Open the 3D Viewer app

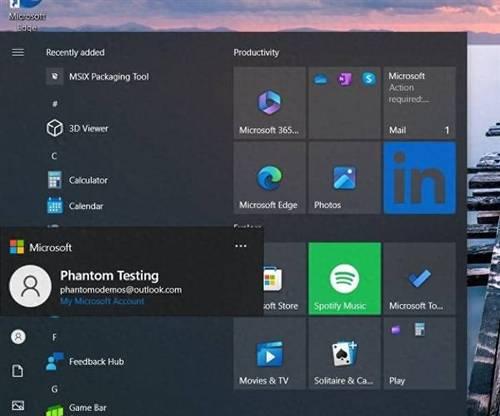pyautogui.click(x=78, y=128)
